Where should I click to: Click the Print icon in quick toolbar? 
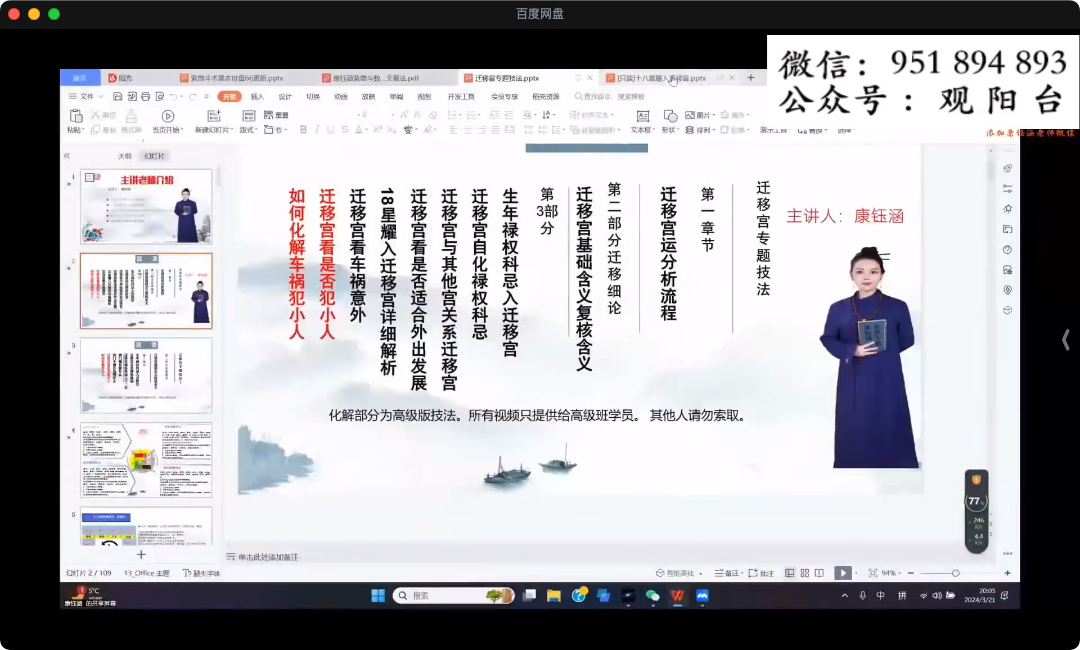[146, 96]
